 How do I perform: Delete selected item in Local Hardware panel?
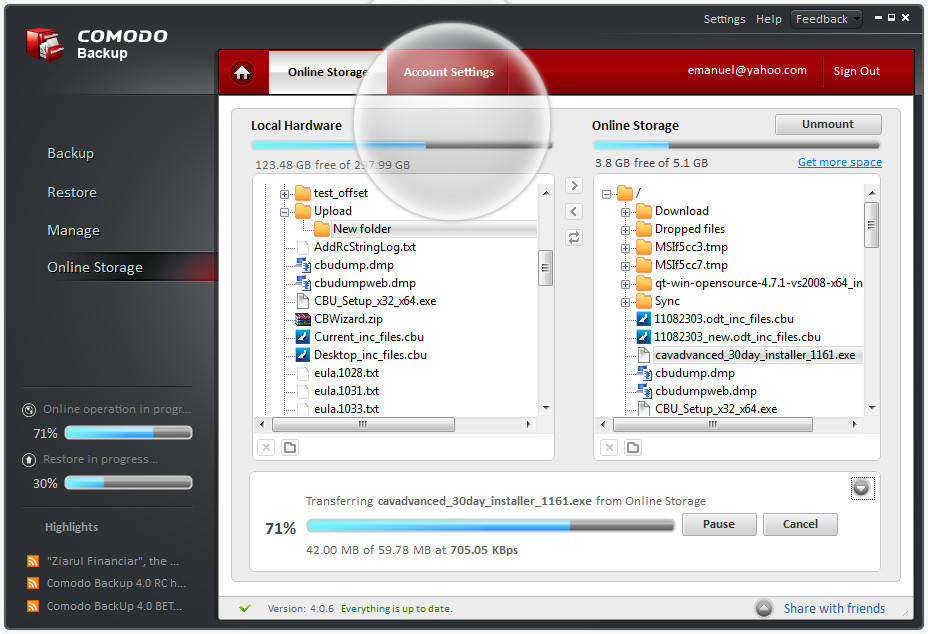pos(266,448)
